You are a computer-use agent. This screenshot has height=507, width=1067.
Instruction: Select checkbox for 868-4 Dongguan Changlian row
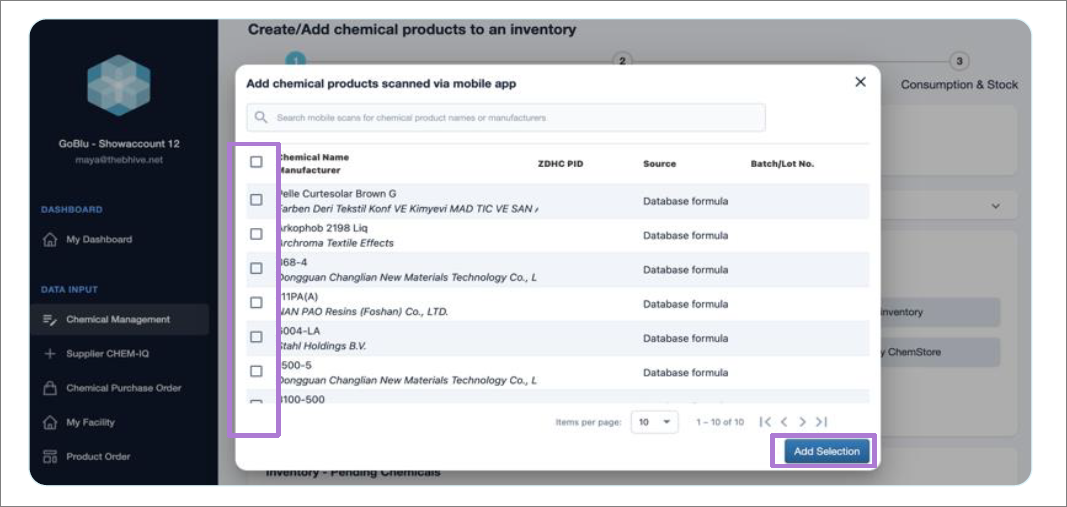click(x=257, y=269)
